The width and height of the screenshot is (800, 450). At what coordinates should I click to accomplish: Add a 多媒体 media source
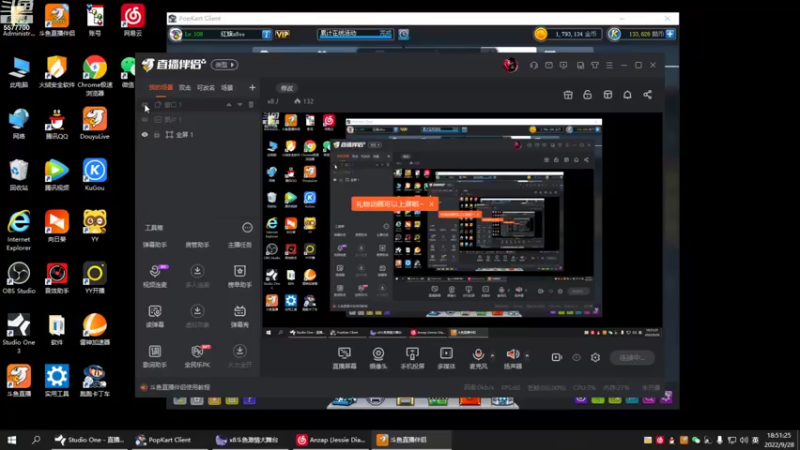pyautogui.click(x=446, y=358)
